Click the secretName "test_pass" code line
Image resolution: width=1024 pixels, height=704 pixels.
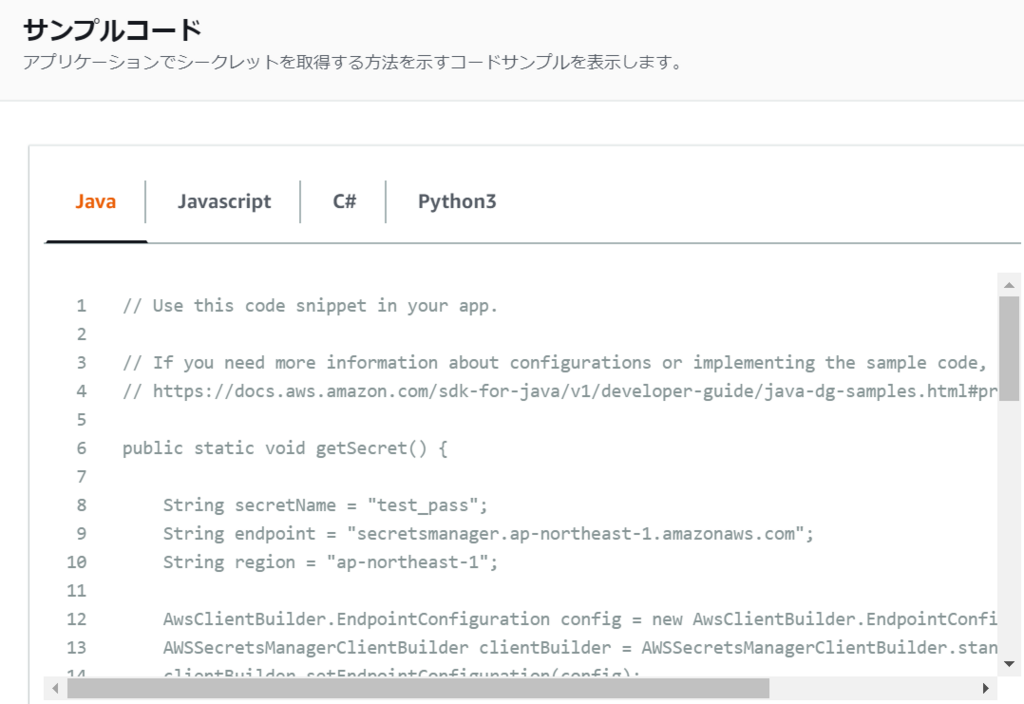point(325,505)
